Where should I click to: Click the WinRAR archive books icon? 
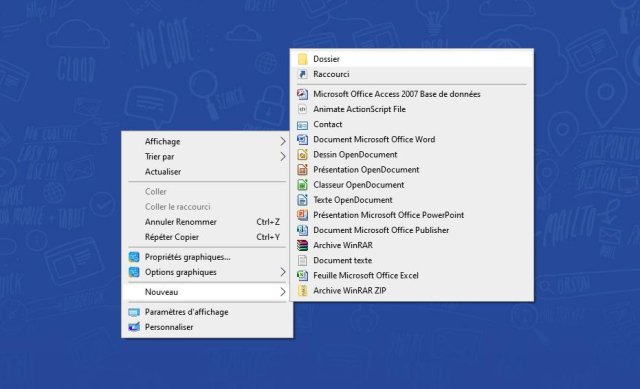302,245
